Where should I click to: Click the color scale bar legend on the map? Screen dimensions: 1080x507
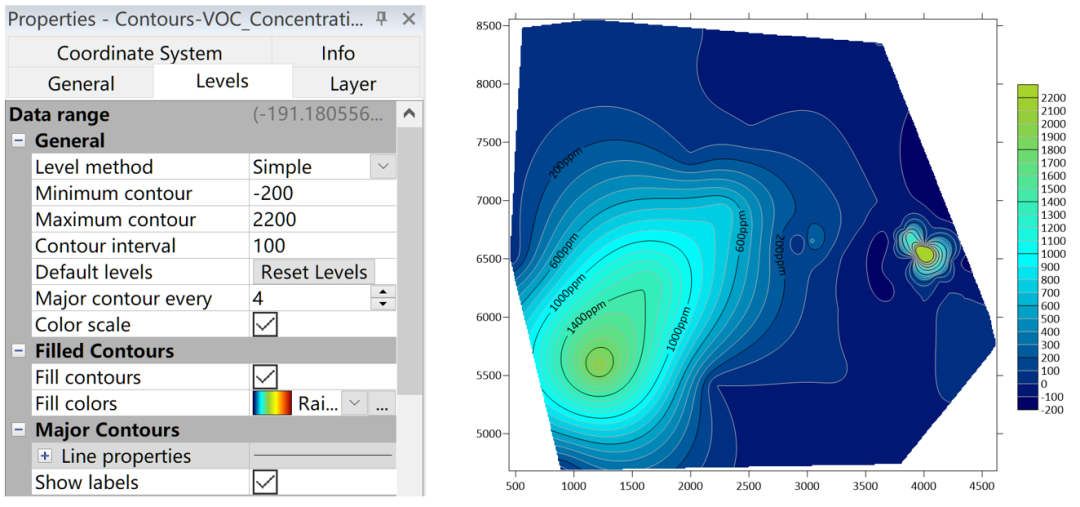coord(1028,246)
